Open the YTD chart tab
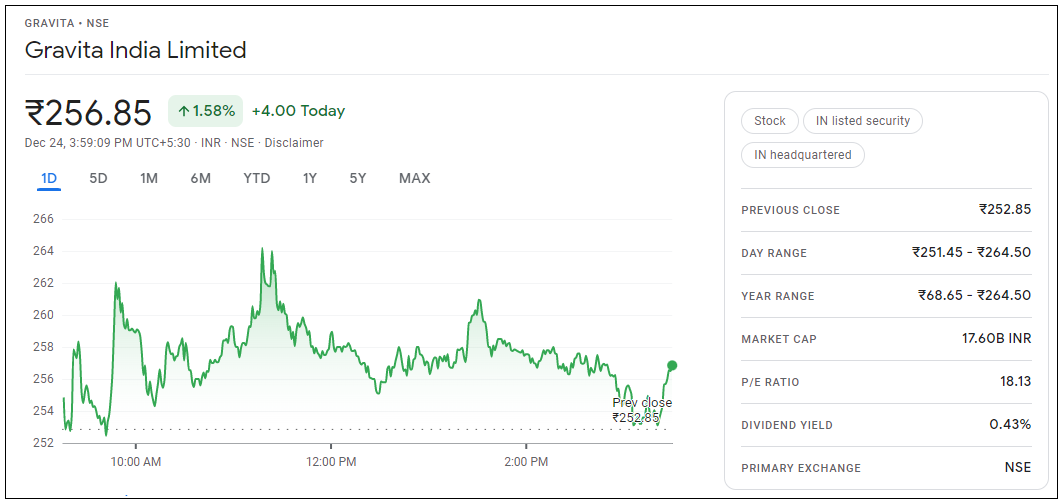 pyautogui.click(x=256, y=179)
